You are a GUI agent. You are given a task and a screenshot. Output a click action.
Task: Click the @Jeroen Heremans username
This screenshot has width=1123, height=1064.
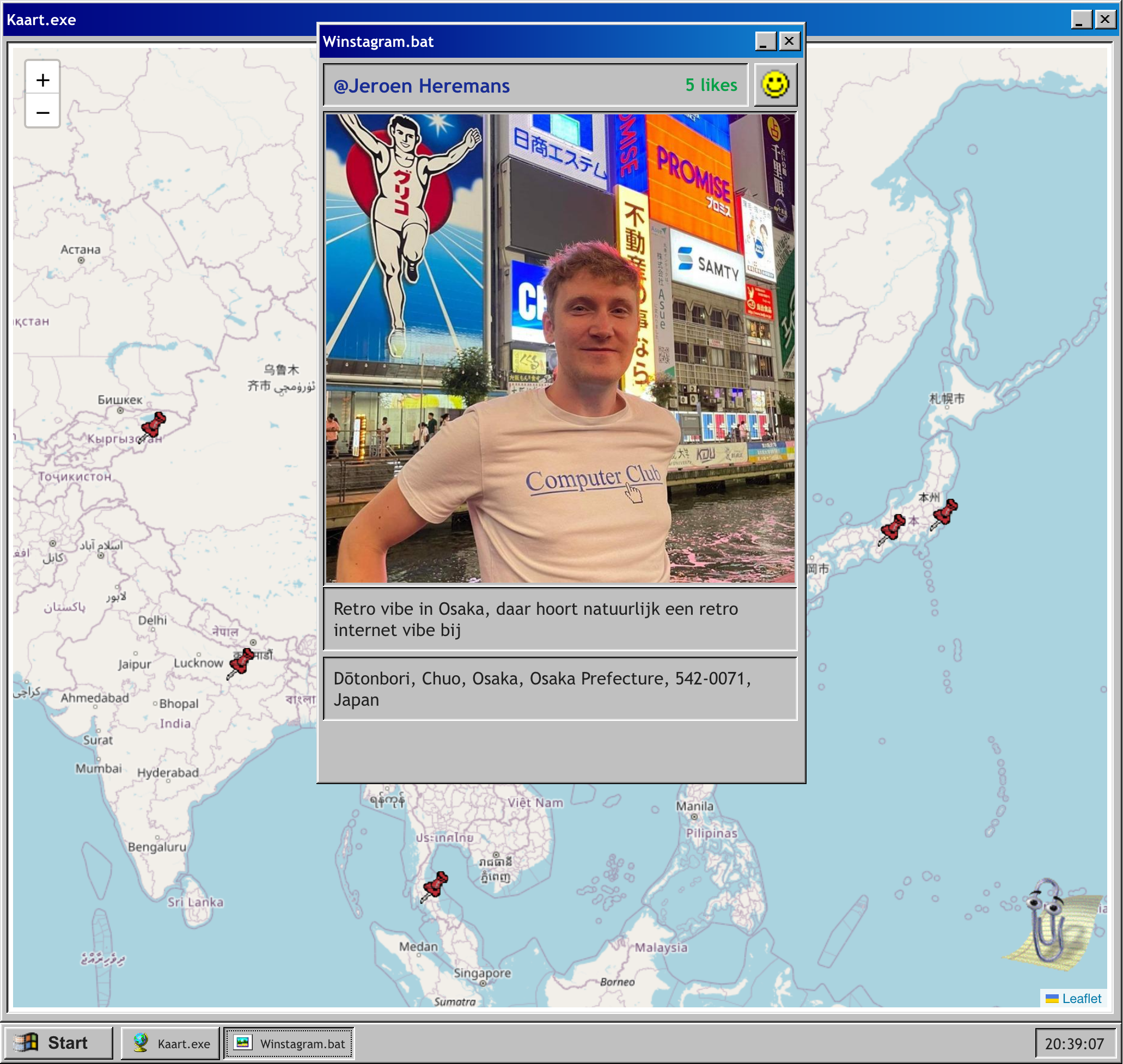coord(422,85)
